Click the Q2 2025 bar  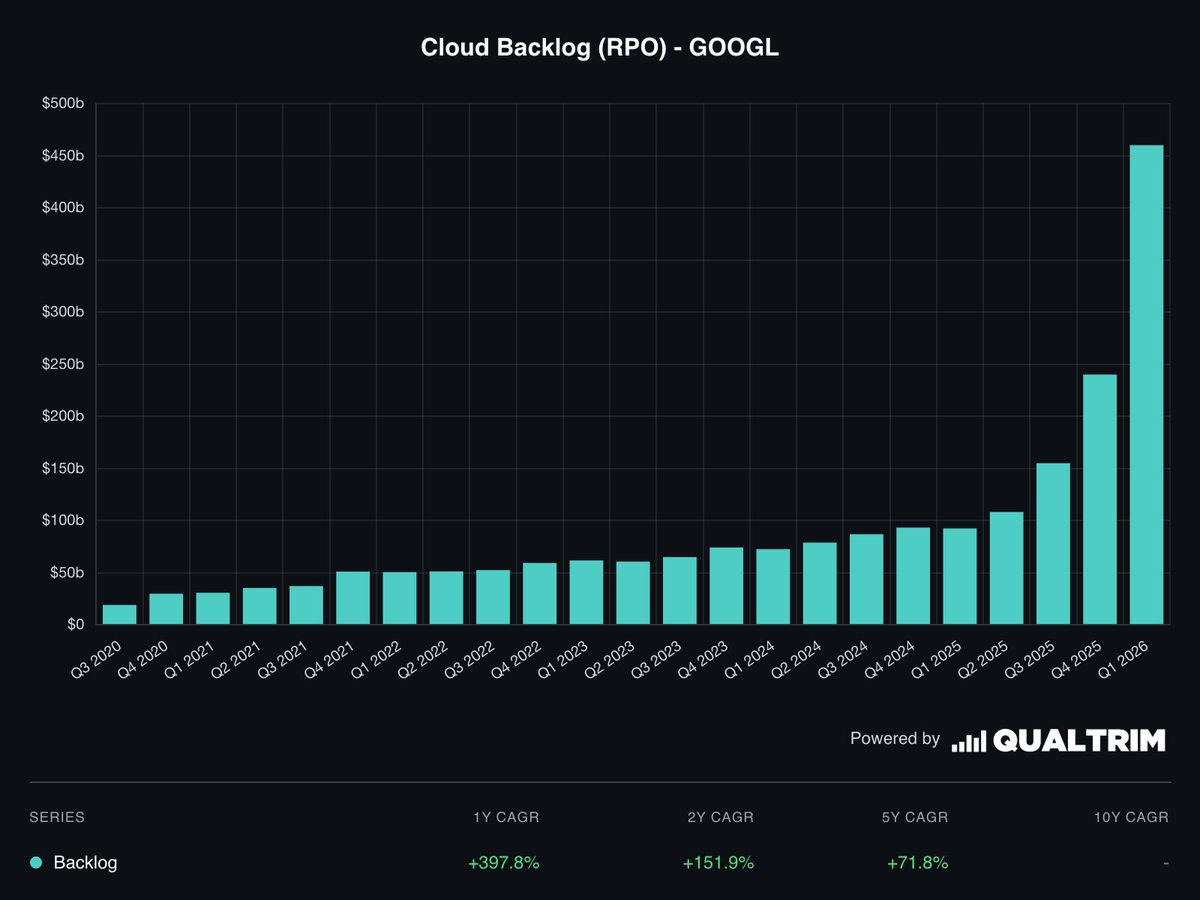[1006, 569]
